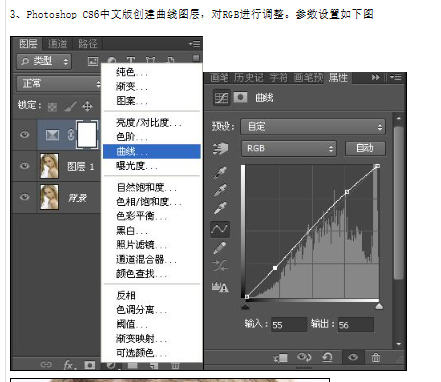Open layer styles fx menu
Viewport: 441px width, 382px height.
[69, 365]
